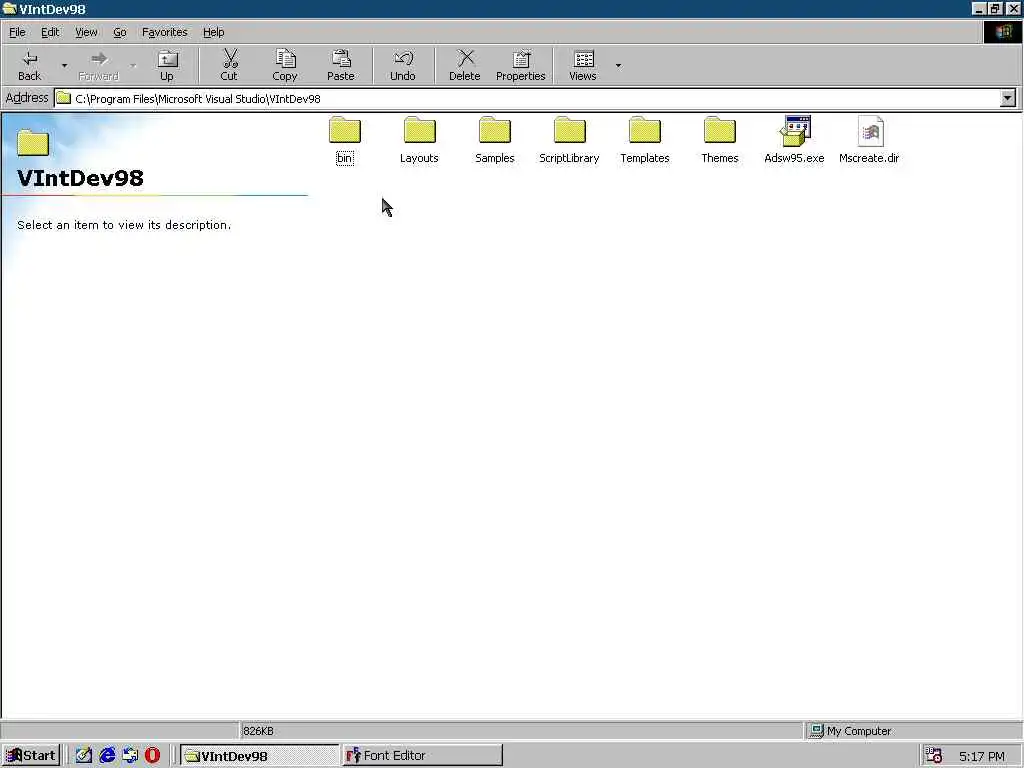The width and height of the screenshot is (1024, 768).
Task: Click the task scheduler tray icon
Action: pyautogui.click(x=934, y=756)
